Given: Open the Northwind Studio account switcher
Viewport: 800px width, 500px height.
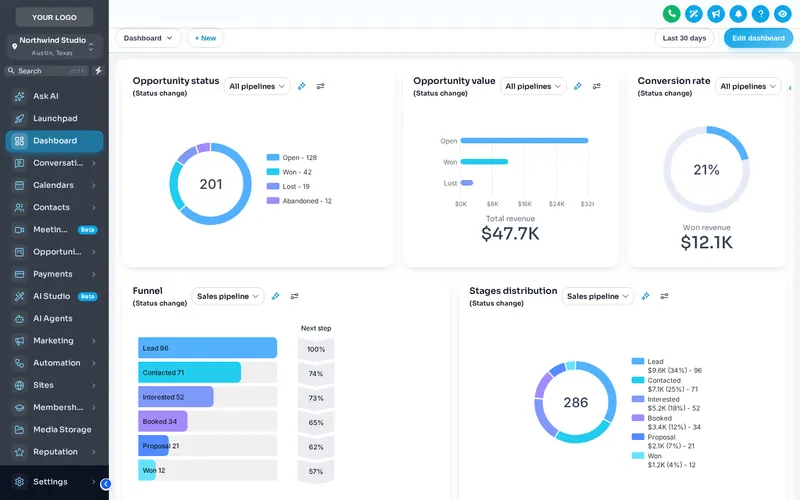Looking at the screenshot, I should 54,46.
